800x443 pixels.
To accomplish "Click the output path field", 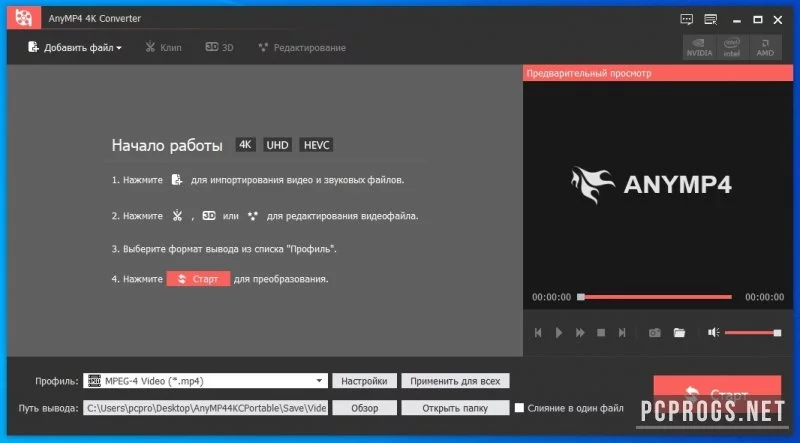I will pos(206,408).
